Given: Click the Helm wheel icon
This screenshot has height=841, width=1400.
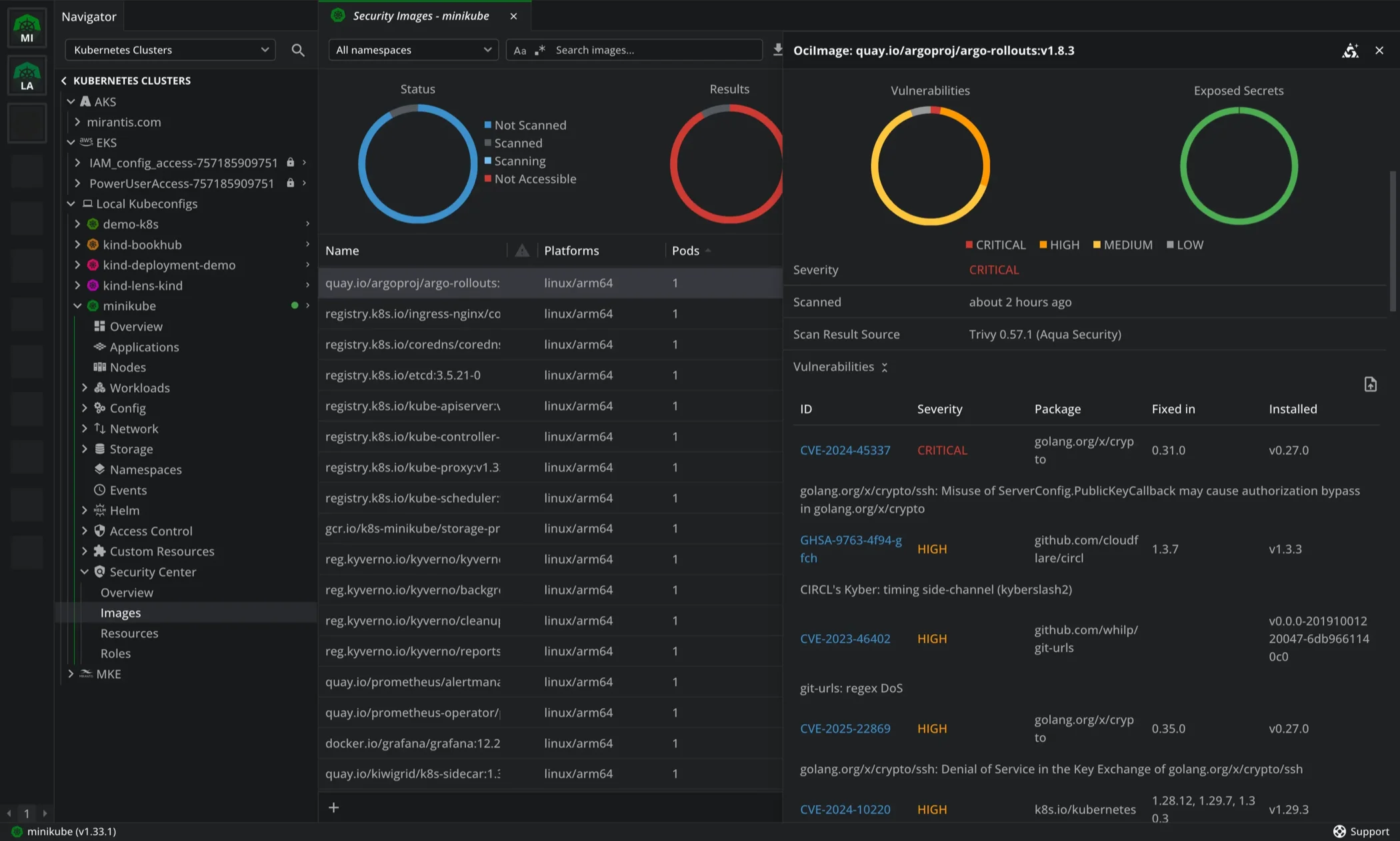Looking at the screenshot, I should [x=99, y=510].
